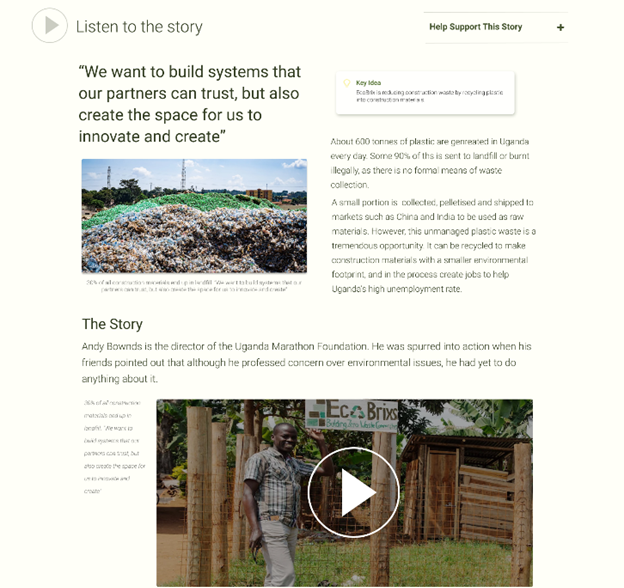Click the Andy Bownds introduction paragraph
This screenshot has width=624, height=588.
[306, 362]
